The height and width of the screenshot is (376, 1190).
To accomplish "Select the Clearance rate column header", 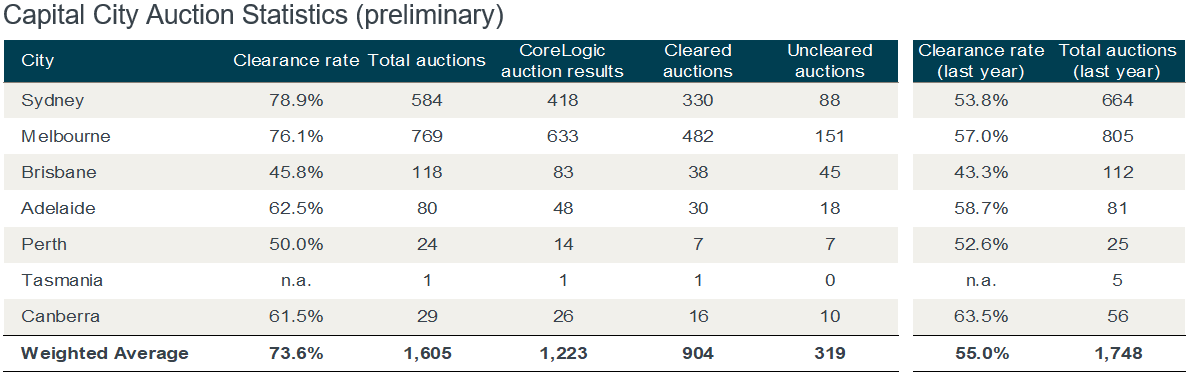I will click(296, 61).
